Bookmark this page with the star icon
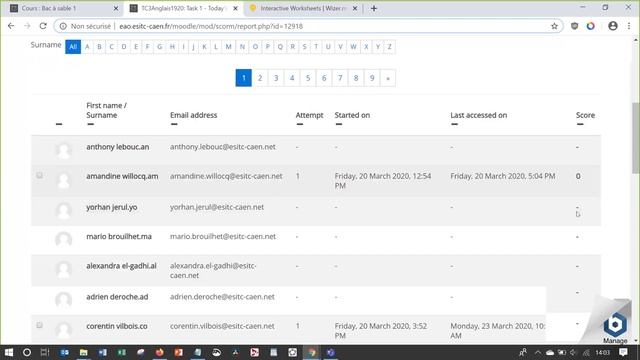The width and height of the screenshot is (640, 360). [554, 26]
